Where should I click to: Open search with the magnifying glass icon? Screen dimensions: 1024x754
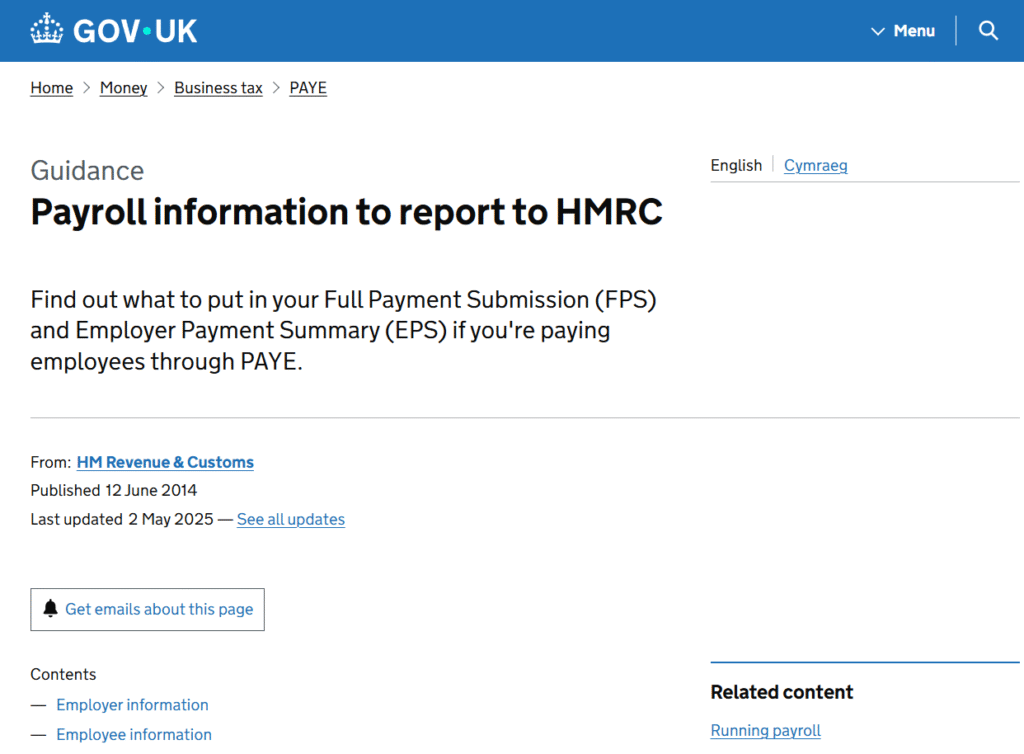pyautogui.click(x=988, y=31)
